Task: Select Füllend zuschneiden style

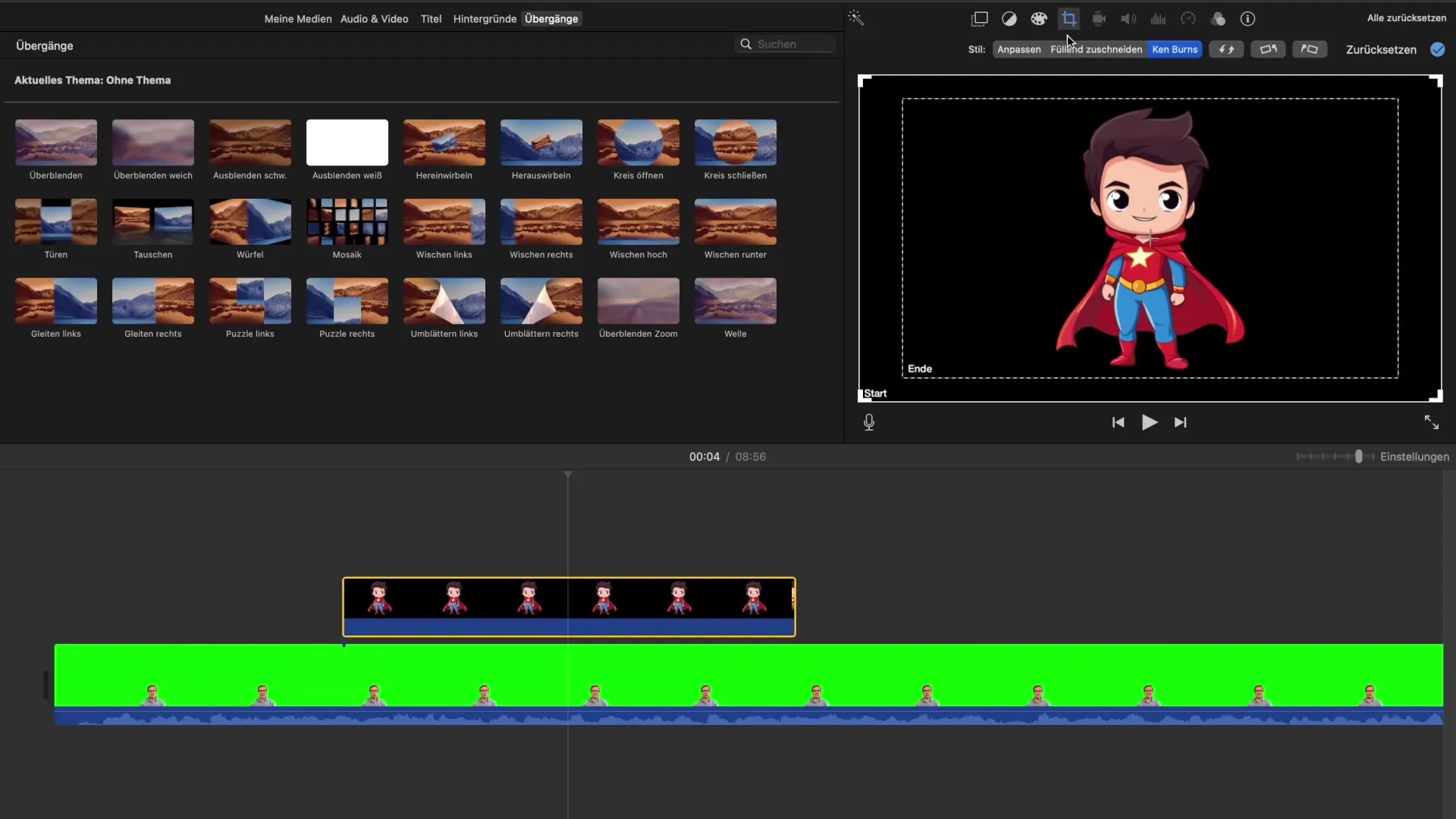Action: (1096, 49)
